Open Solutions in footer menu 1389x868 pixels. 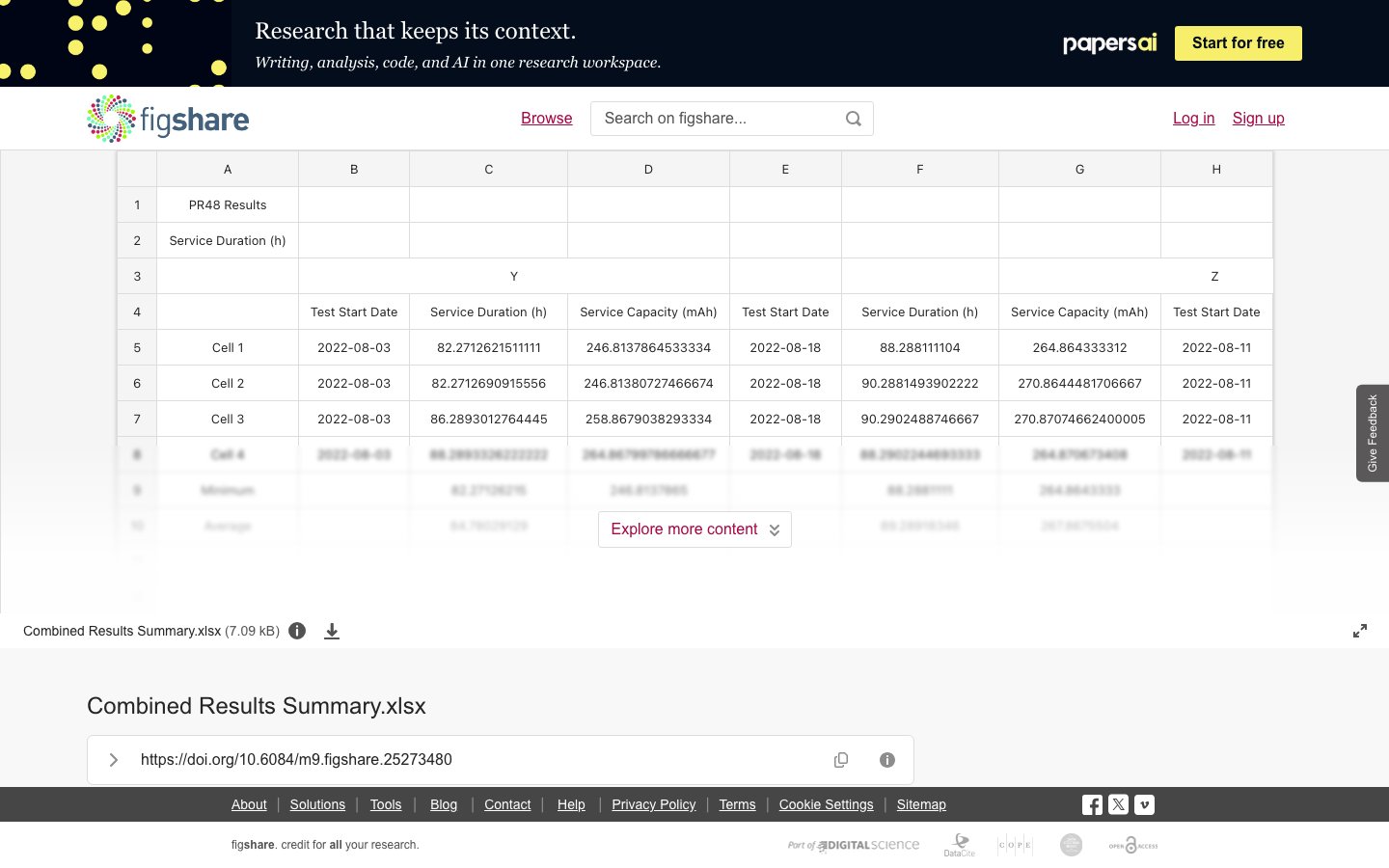click(x=317, y=804)
